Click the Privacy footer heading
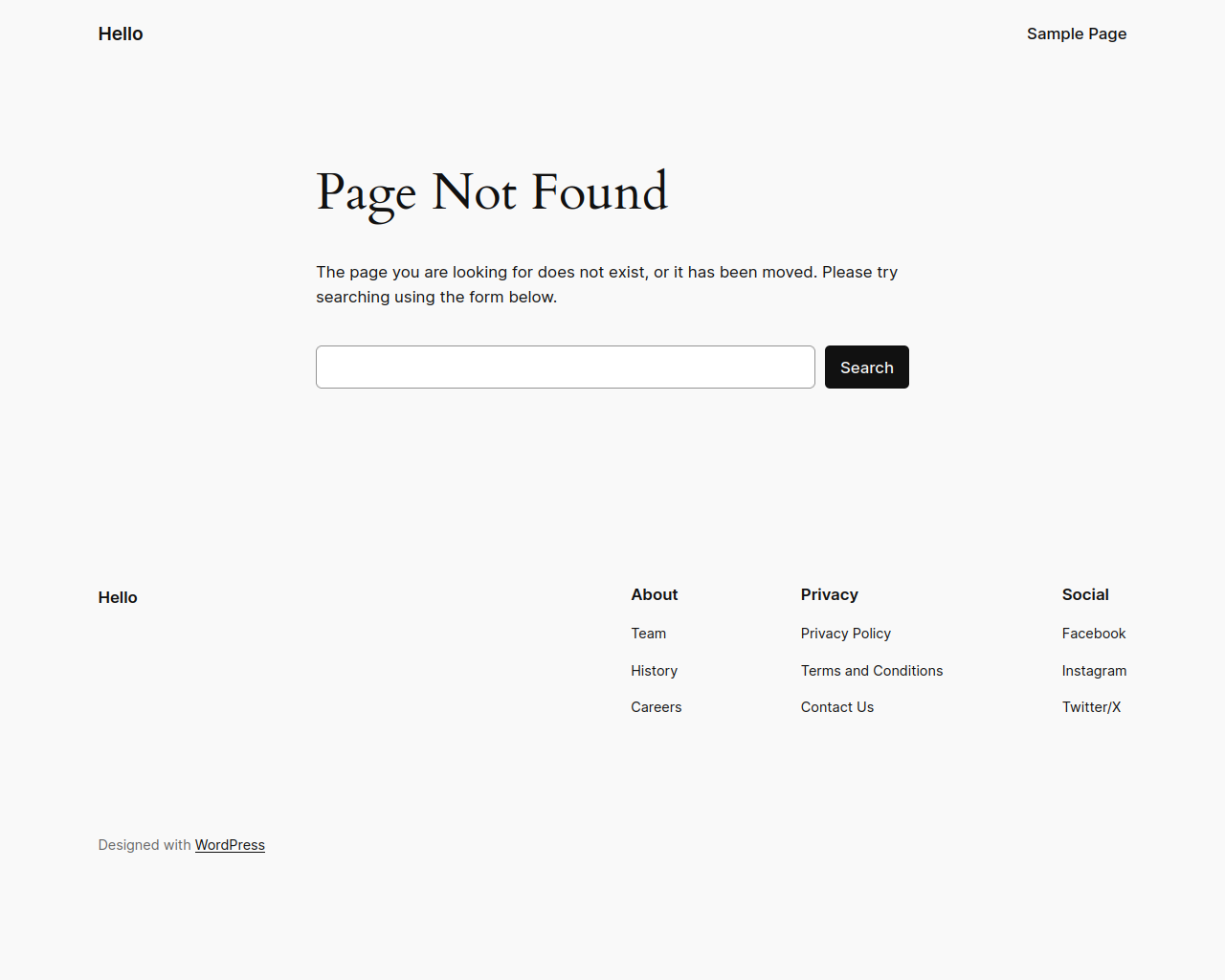Screen dimensions: 1225x980 coord(830,594)
